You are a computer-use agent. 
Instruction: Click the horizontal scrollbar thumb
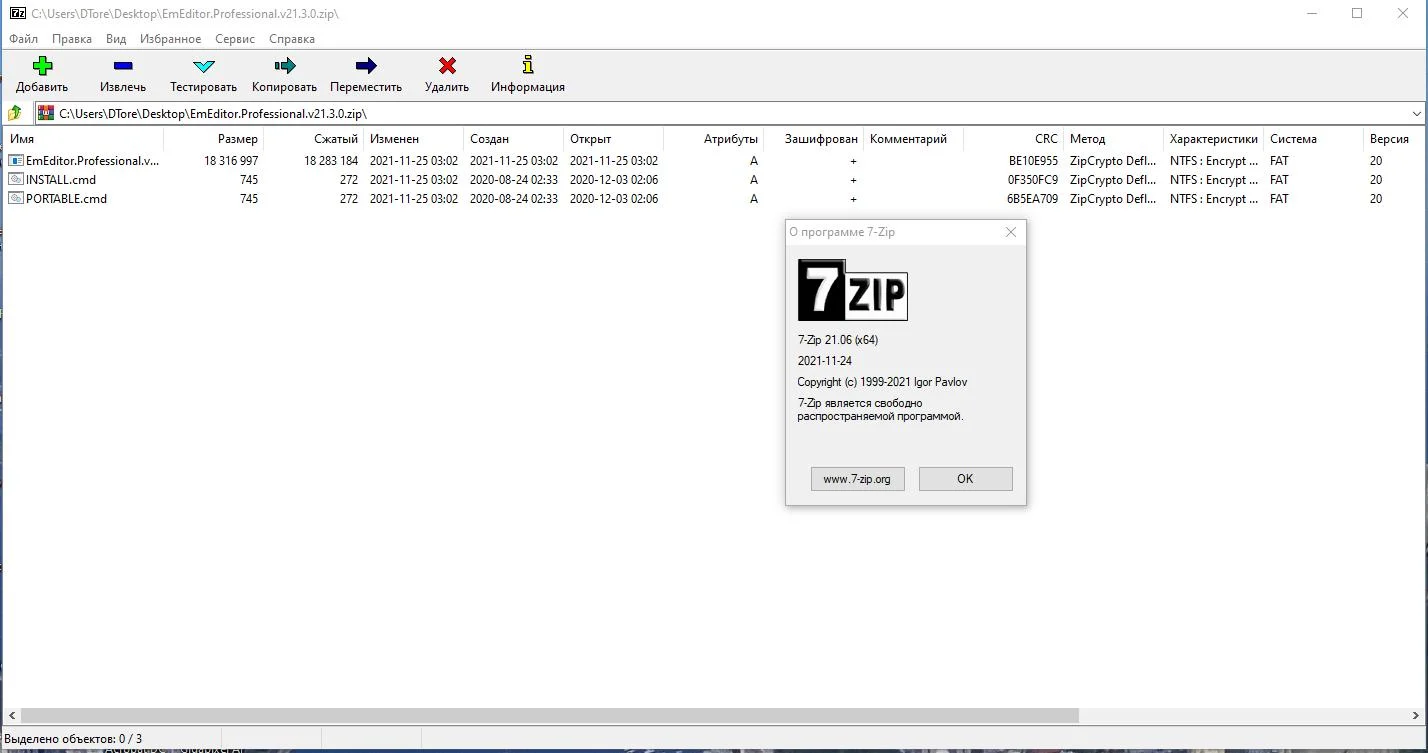[549, 715]
